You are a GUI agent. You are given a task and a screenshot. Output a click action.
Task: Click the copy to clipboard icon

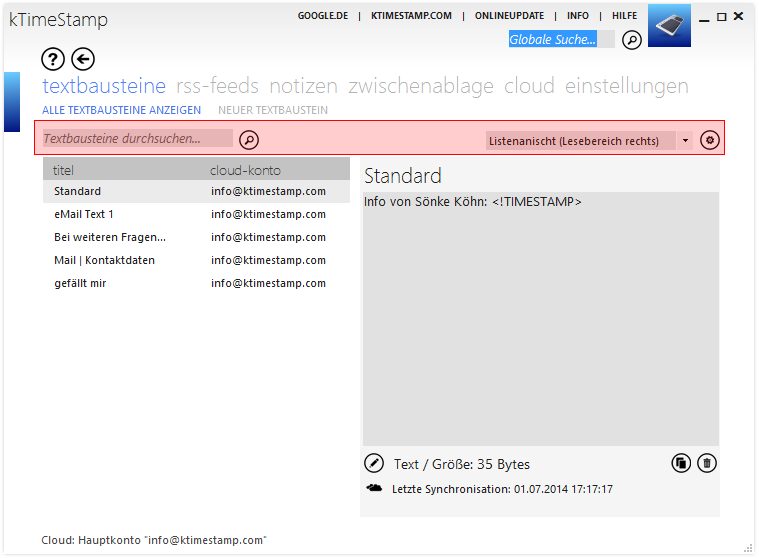click(681, 463)
